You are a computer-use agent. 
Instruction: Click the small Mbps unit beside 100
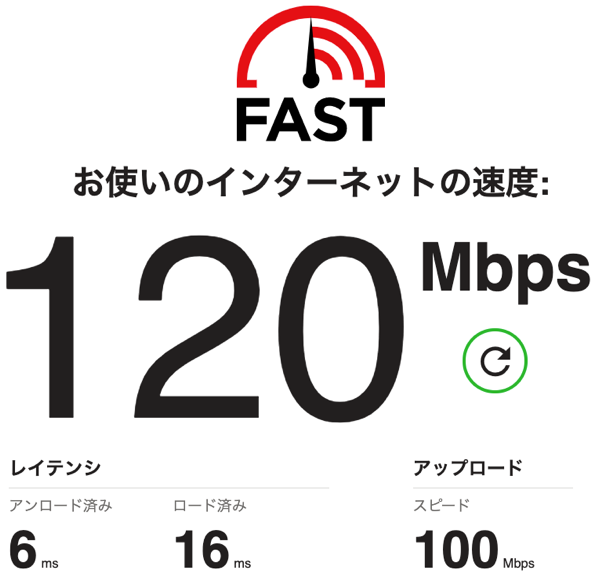[x=518, y=564]
